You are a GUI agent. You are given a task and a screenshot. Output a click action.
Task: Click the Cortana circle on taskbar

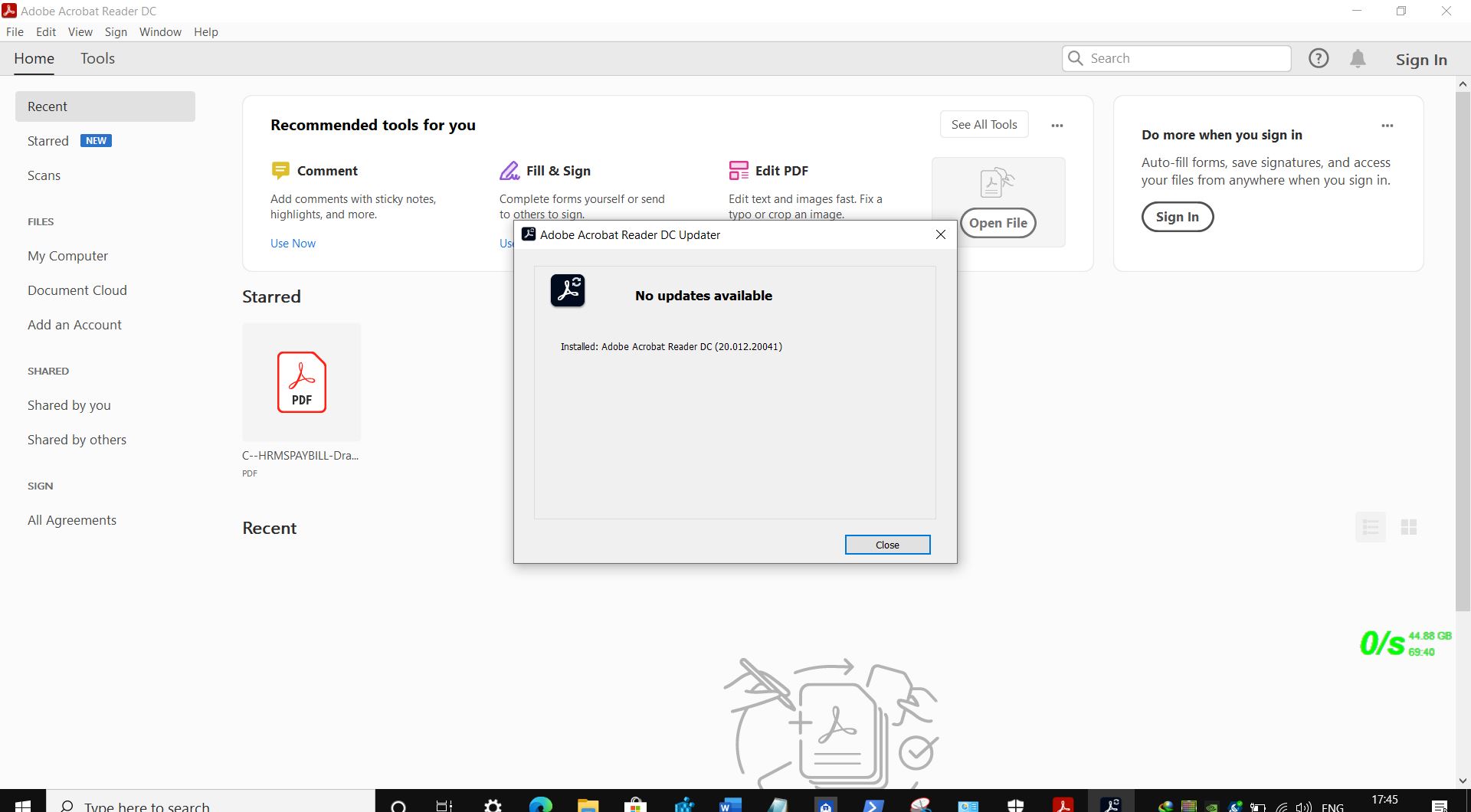coord(398,805)
